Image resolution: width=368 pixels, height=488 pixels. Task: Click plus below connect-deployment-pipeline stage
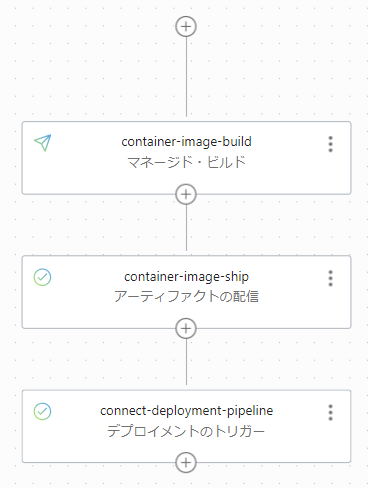click(x=186, y=463)
